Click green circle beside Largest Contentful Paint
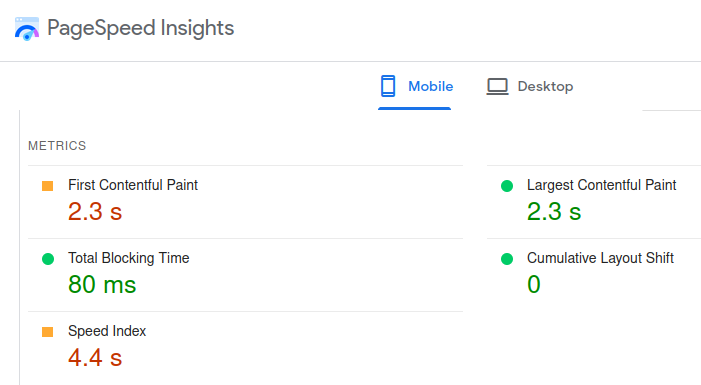 tap(507, 186)
